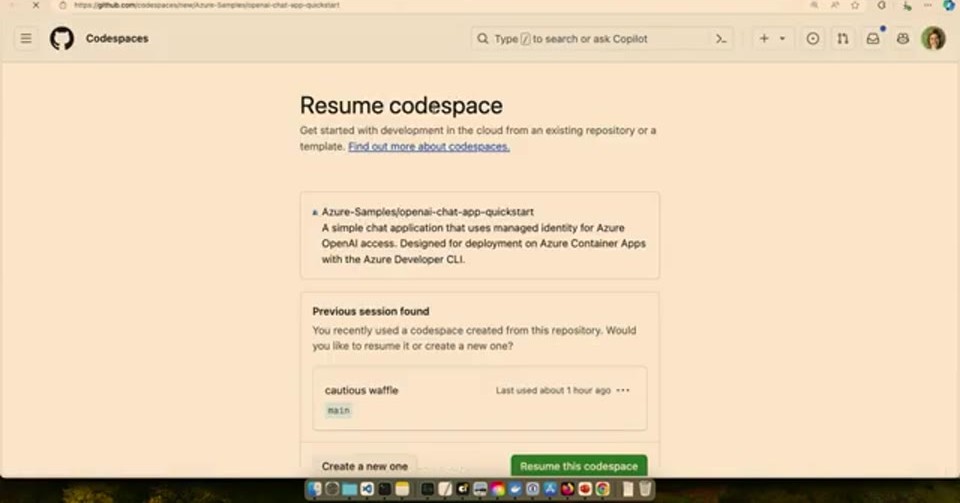Image resolution: width=960 pixels, height=503 pixels.
Task: Open the Issues icon in header
Action: pos(812,39)
